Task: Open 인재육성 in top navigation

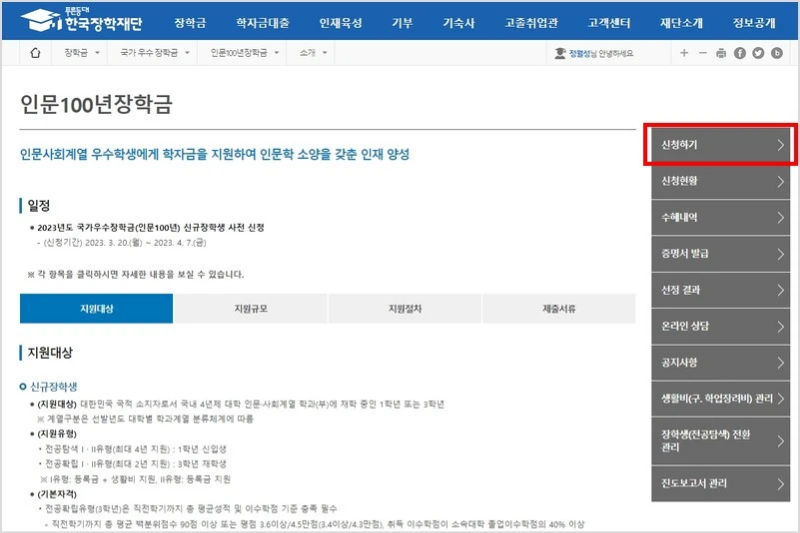Action: point(340,23)
